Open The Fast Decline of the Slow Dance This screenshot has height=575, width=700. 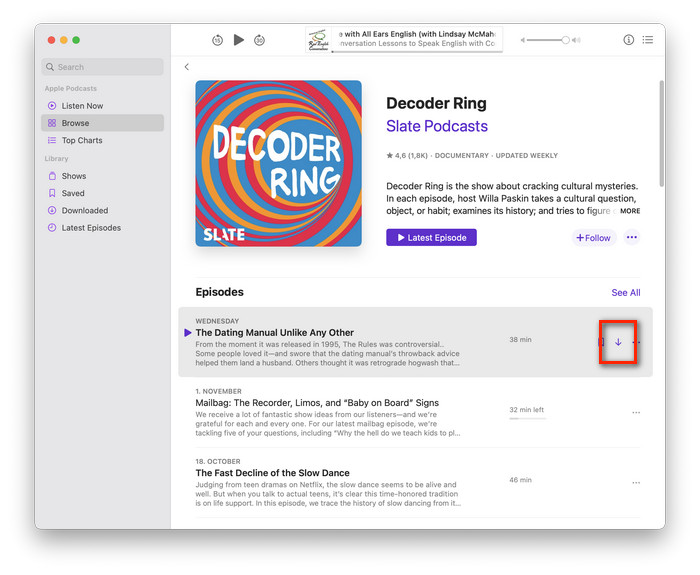click(x=272, y=473)
